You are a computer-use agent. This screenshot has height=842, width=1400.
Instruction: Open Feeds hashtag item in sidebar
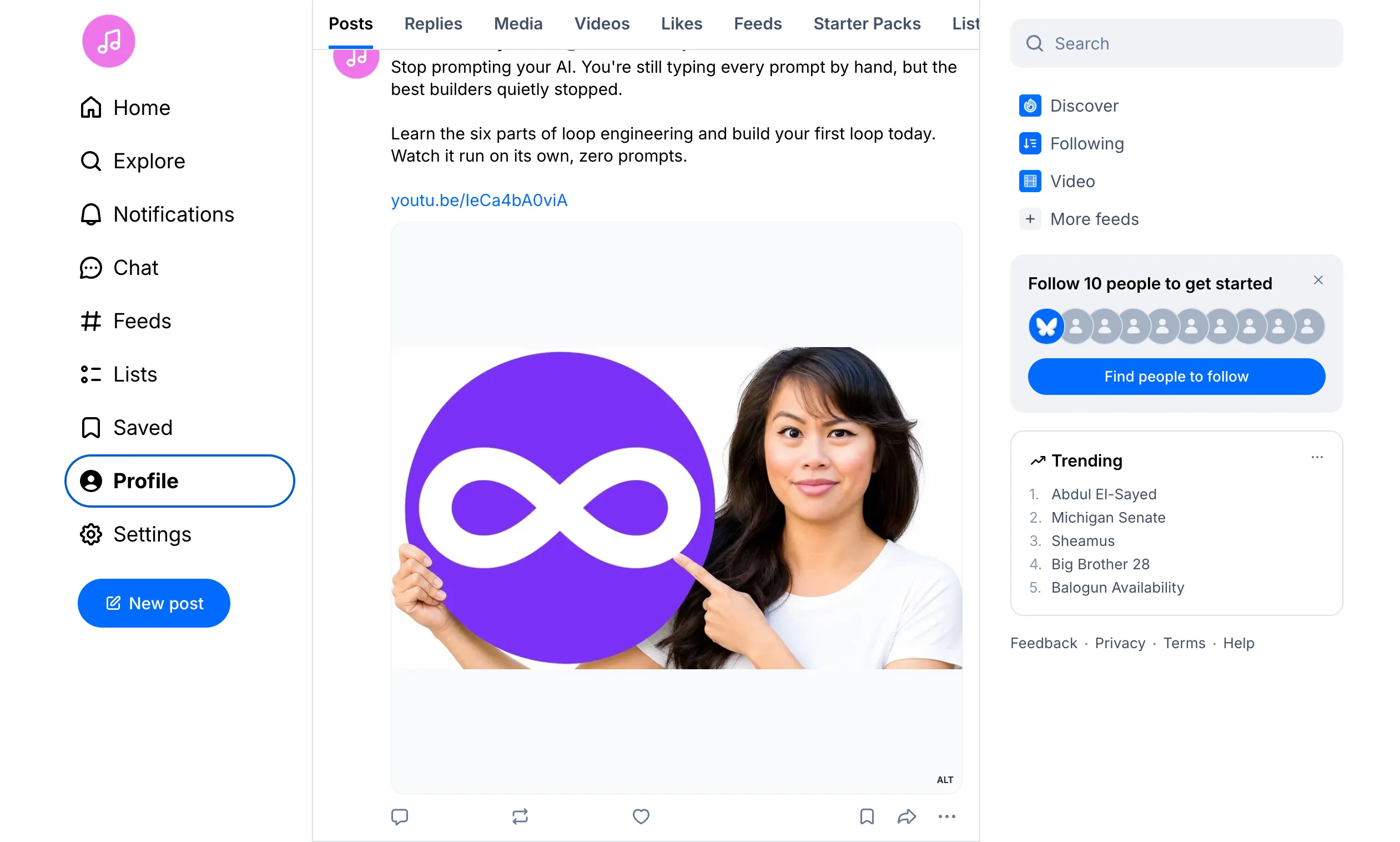point(125,321)
